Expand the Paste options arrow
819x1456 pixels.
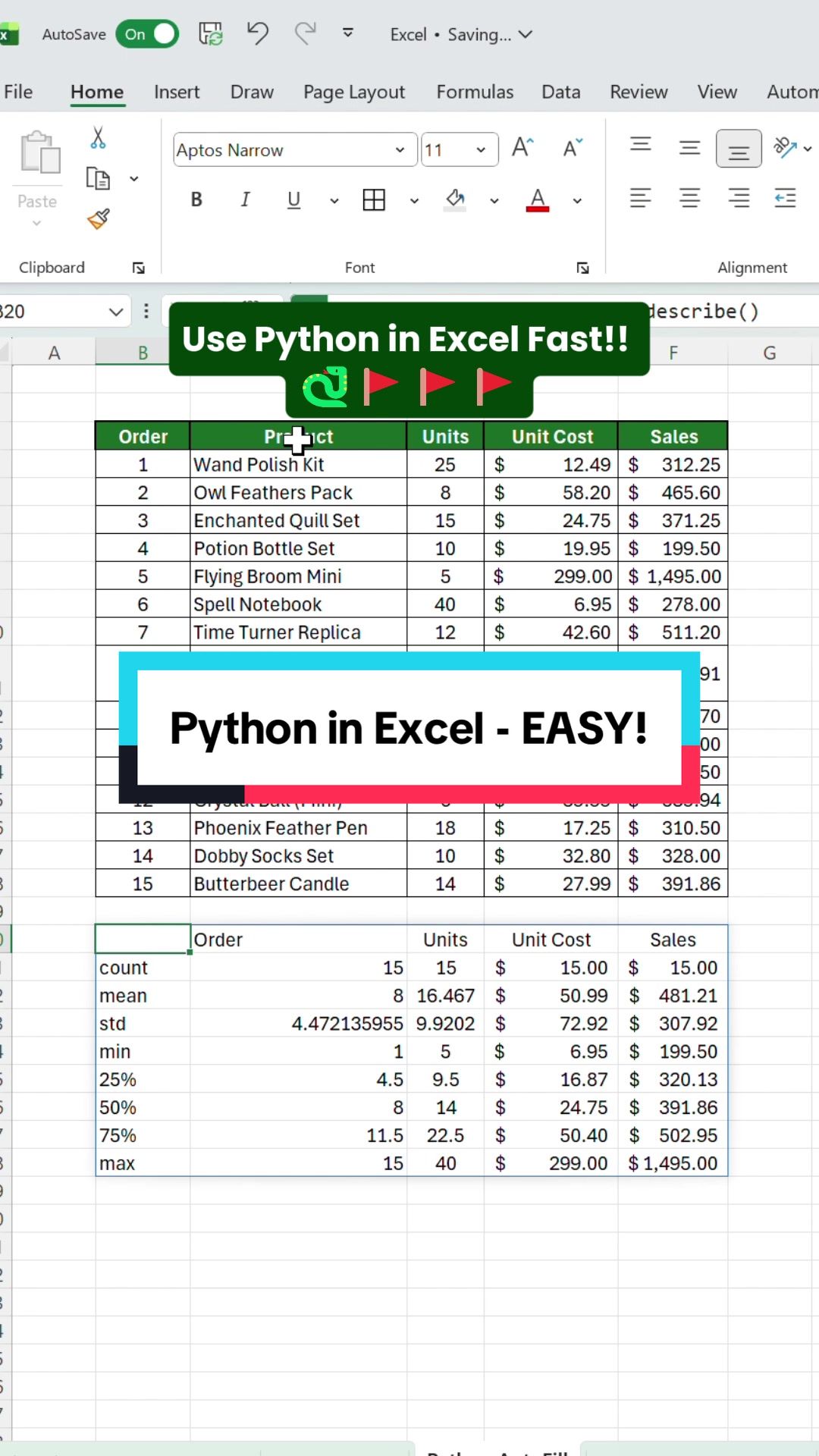click(36, 224)
